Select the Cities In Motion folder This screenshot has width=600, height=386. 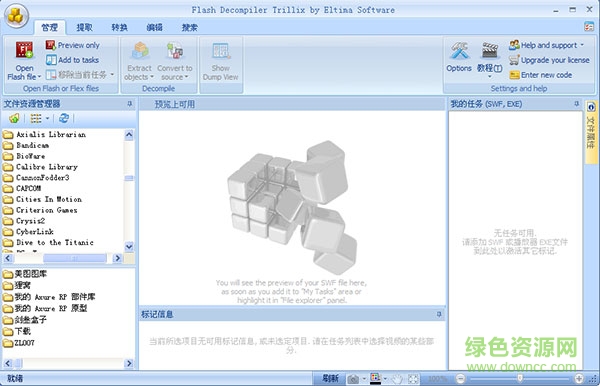coord(49,199)
